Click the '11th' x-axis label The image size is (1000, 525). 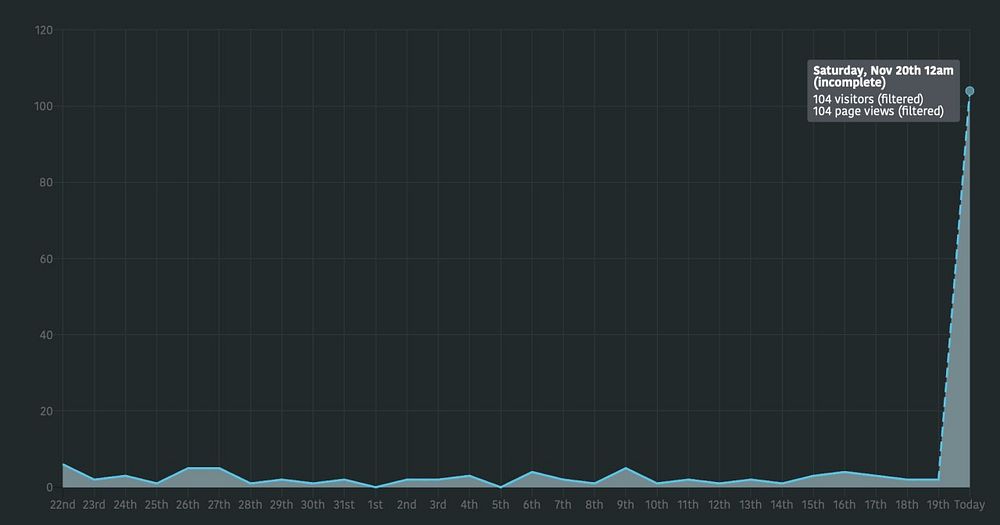[x=688, y=505]
